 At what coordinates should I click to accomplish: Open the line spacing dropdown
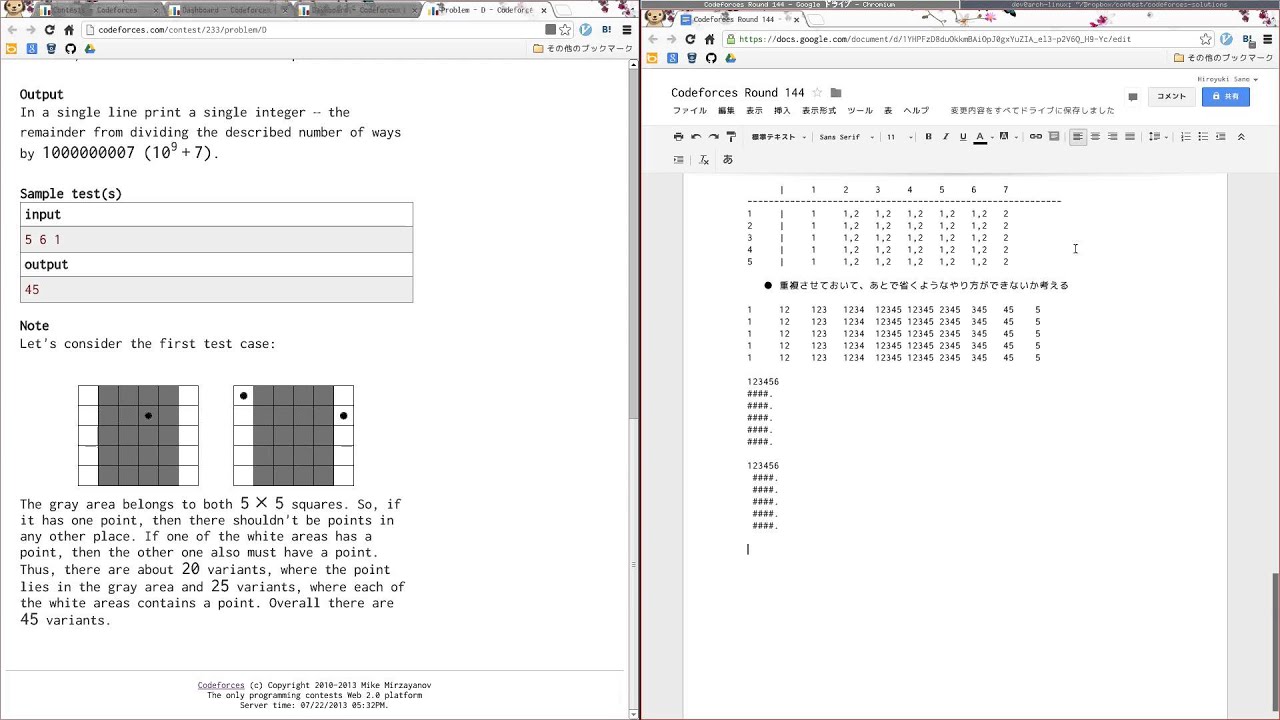point(1156,137)
